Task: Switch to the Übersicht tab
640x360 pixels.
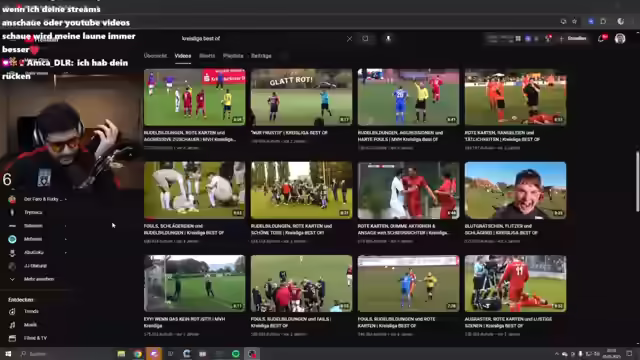Action: 155,56
